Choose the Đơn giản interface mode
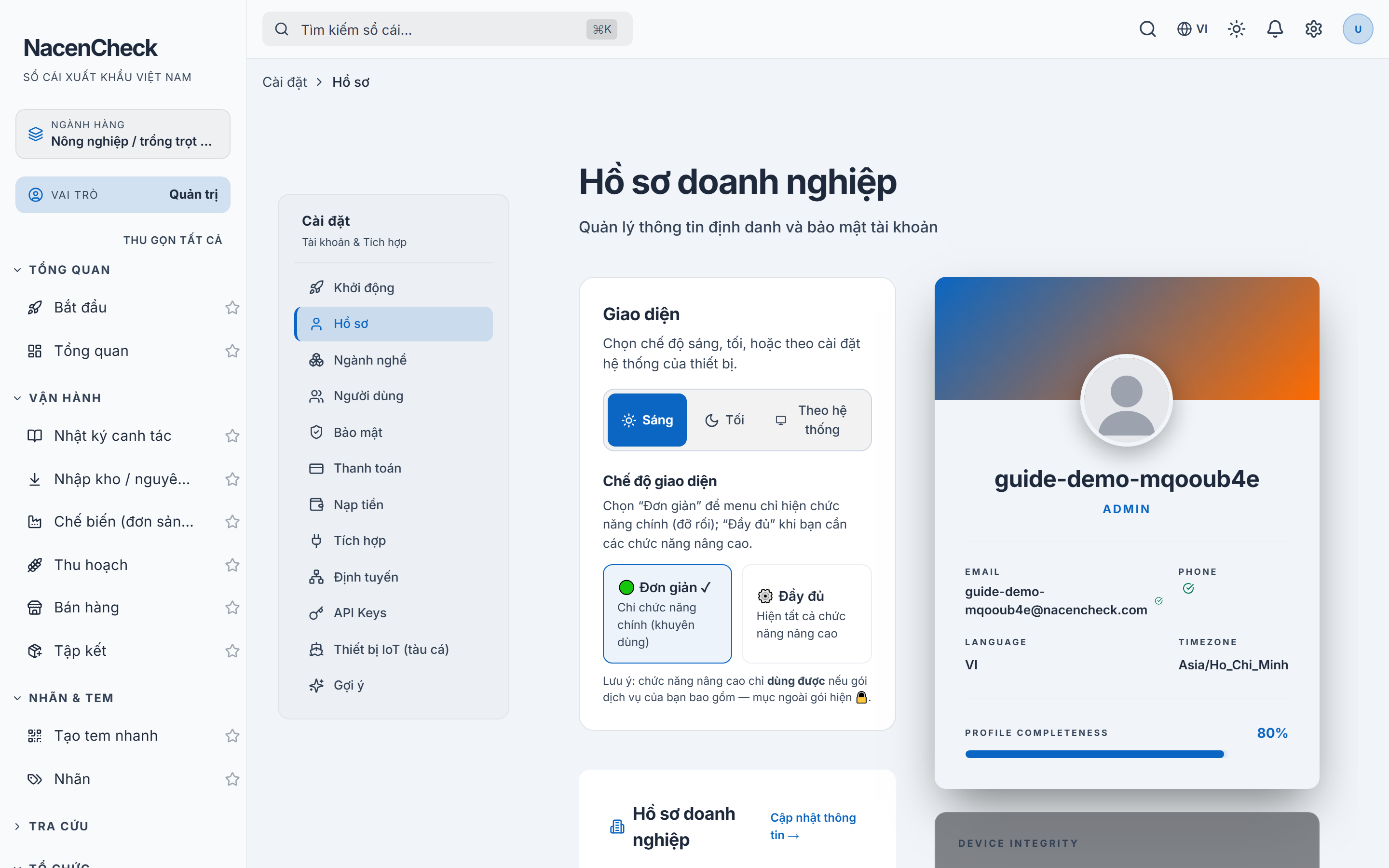Image resolution: width=1389 pixels, height=868 pixels. pos(667,613)
